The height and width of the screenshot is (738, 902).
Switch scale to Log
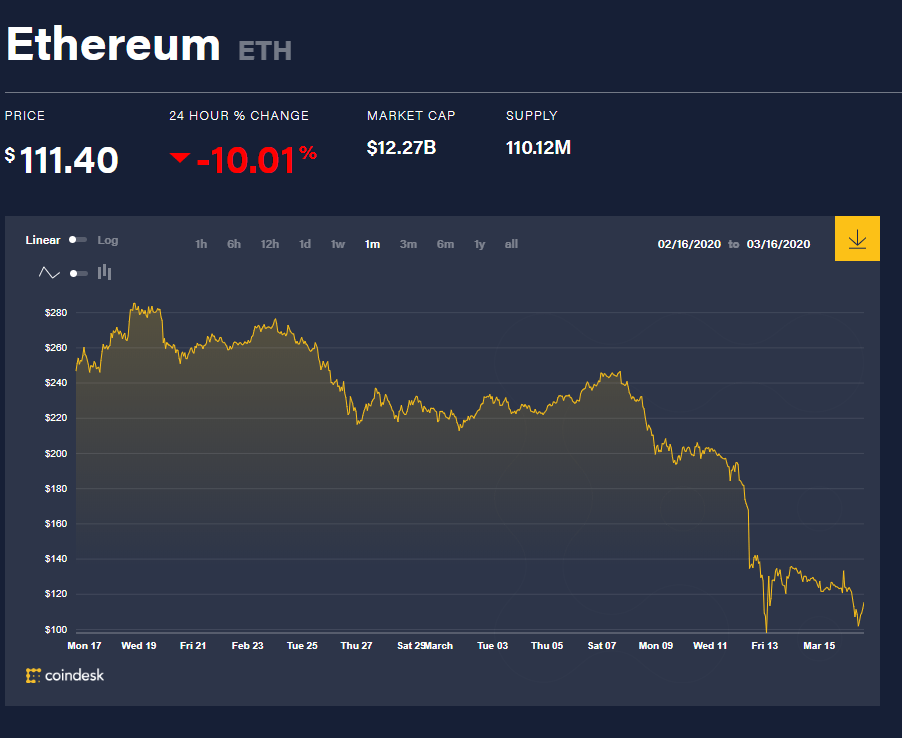(x=107, y=240)
